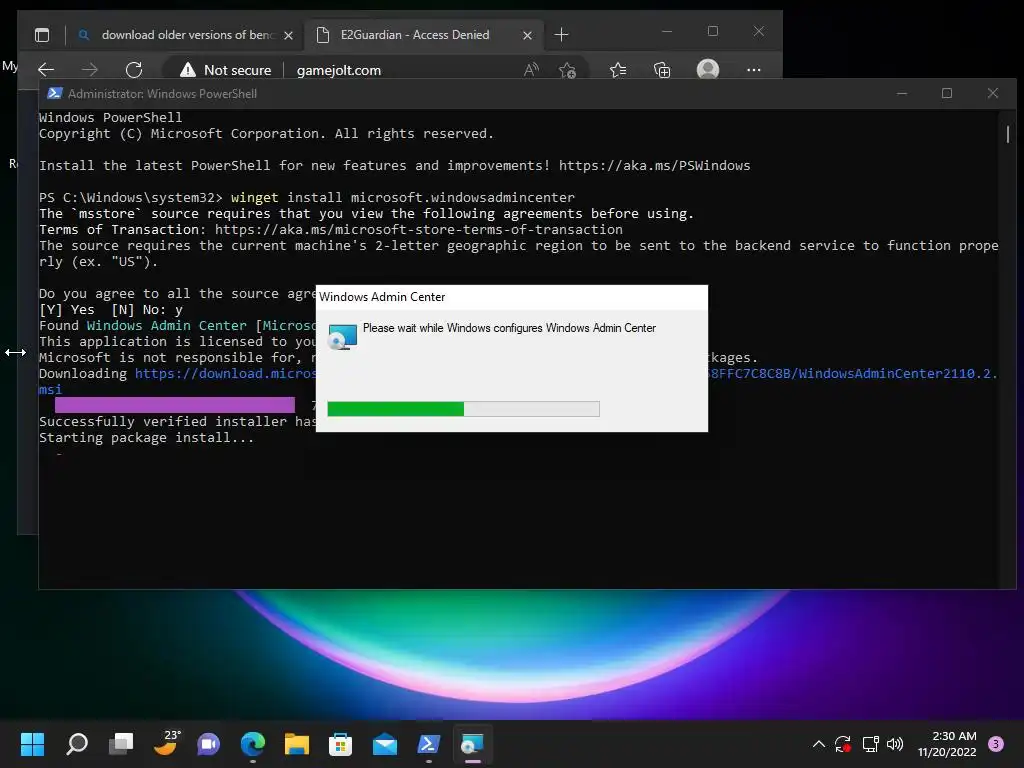1024x768 pixels.
Task: Click the Windows Admin Center dialog title
Action: [382, 296]
